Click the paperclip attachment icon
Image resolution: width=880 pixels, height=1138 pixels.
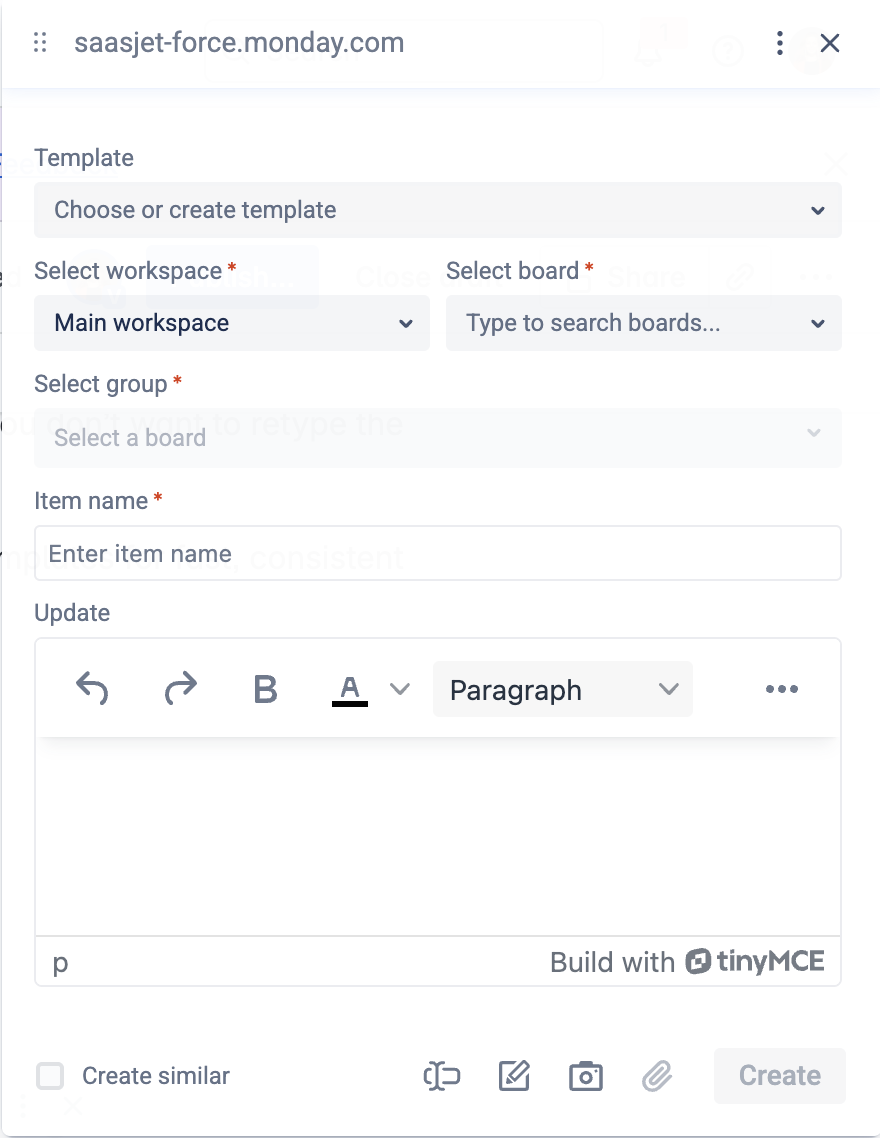pyautogui.click(x=656, y=1076)
